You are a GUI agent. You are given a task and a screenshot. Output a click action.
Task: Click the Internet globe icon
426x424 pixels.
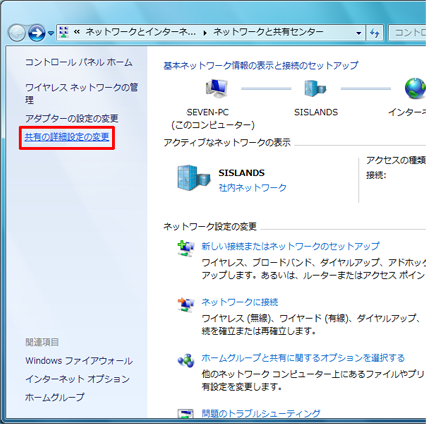[x=415, y=89]
